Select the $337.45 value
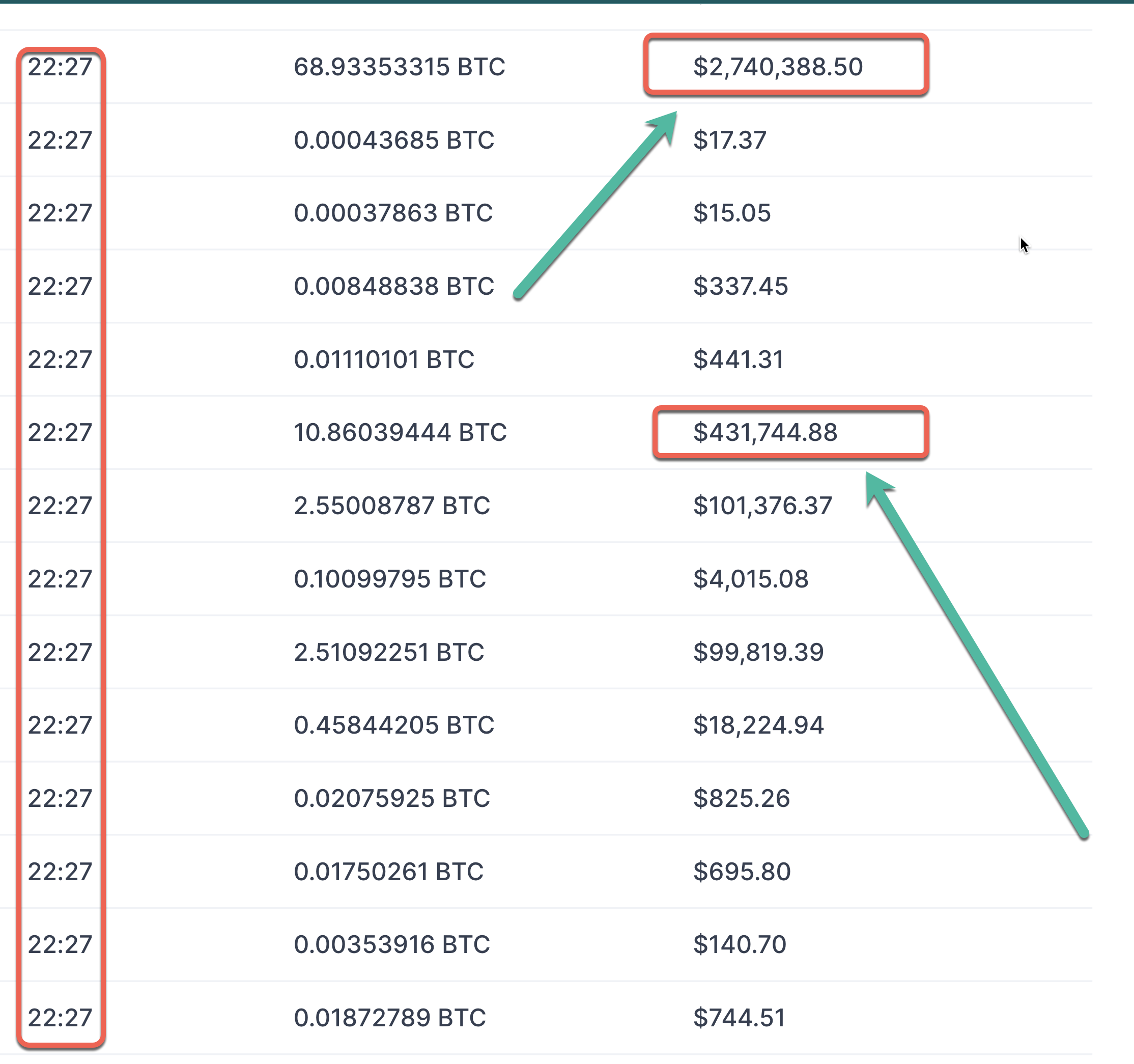1134x1064 pixels. click(x=741, y=286)
